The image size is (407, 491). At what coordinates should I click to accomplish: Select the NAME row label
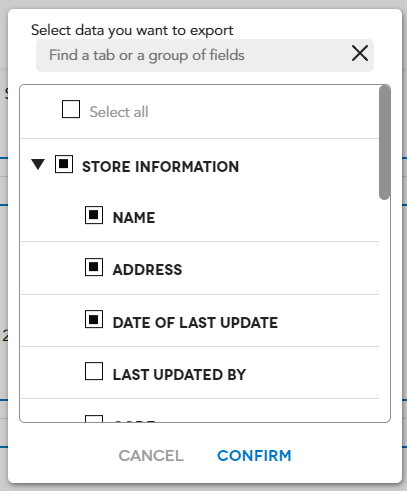click(134, 218)
